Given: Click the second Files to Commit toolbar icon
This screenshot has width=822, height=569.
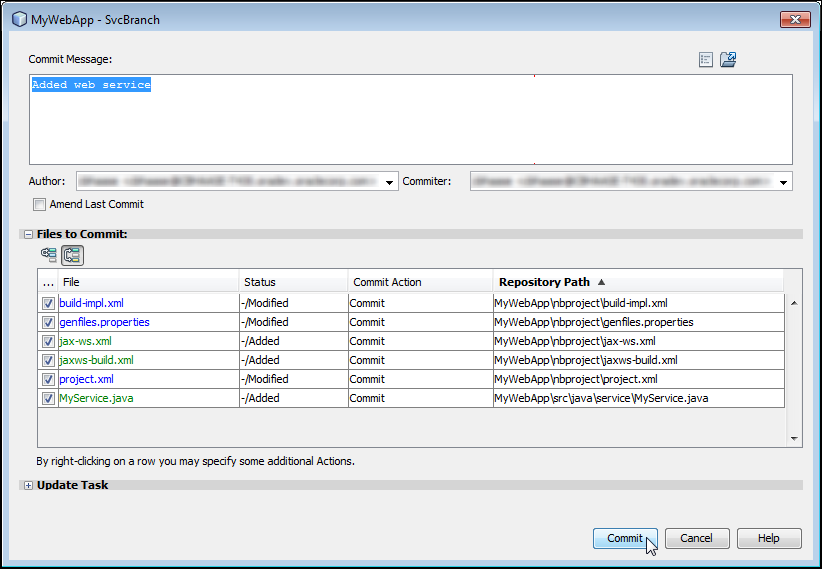Looking at the screenshot, I should point(72,255).
